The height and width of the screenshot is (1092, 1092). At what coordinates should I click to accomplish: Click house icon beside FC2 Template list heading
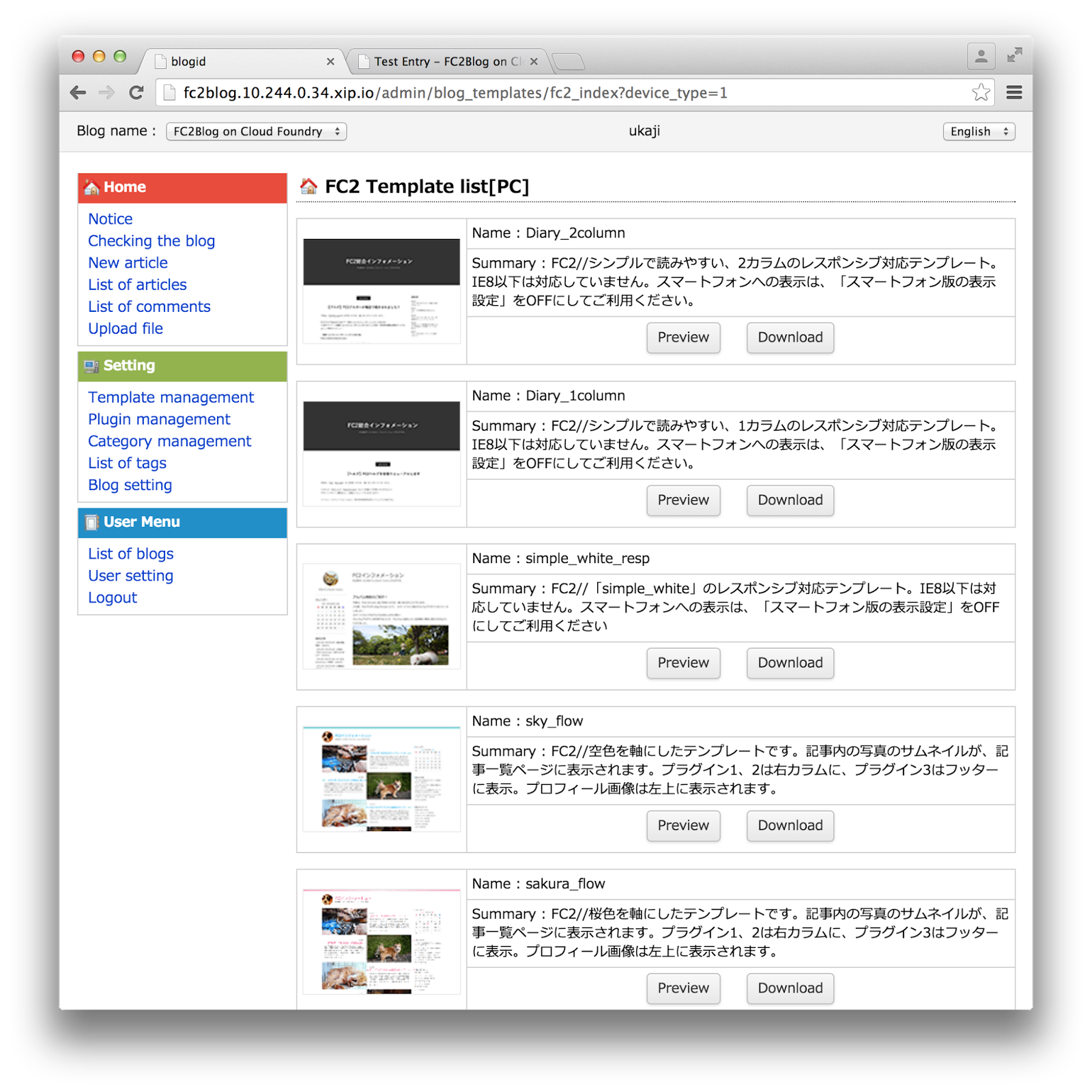(x=308, y=186)
